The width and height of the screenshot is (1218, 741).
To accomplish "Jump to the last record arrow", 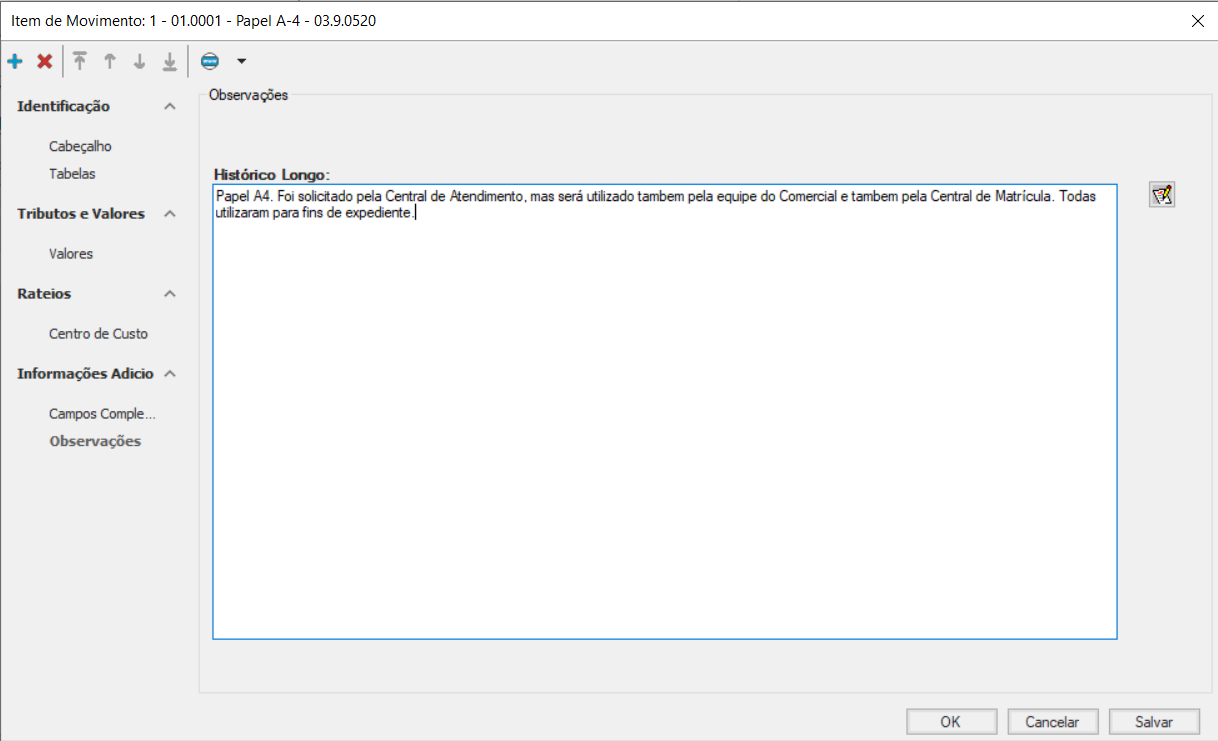I will click(x=170, y=62).
